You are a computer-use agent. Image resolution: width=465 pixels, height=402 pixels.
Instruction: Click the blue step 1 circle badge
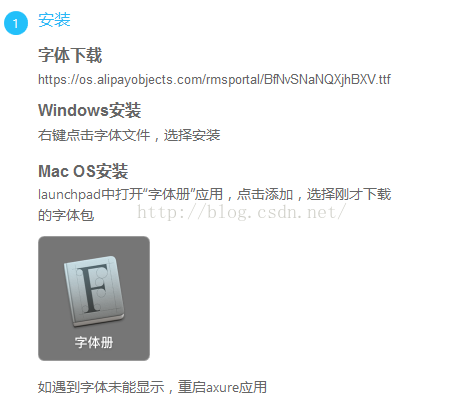tap(16, 23)
